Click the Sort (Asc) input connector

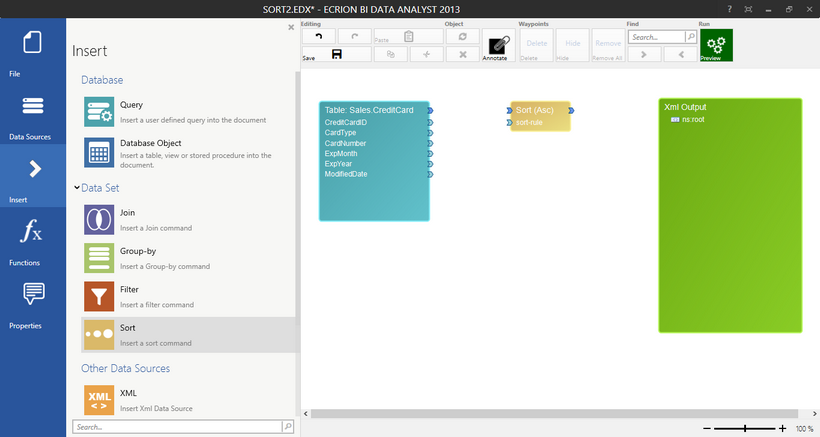point(509,110)
